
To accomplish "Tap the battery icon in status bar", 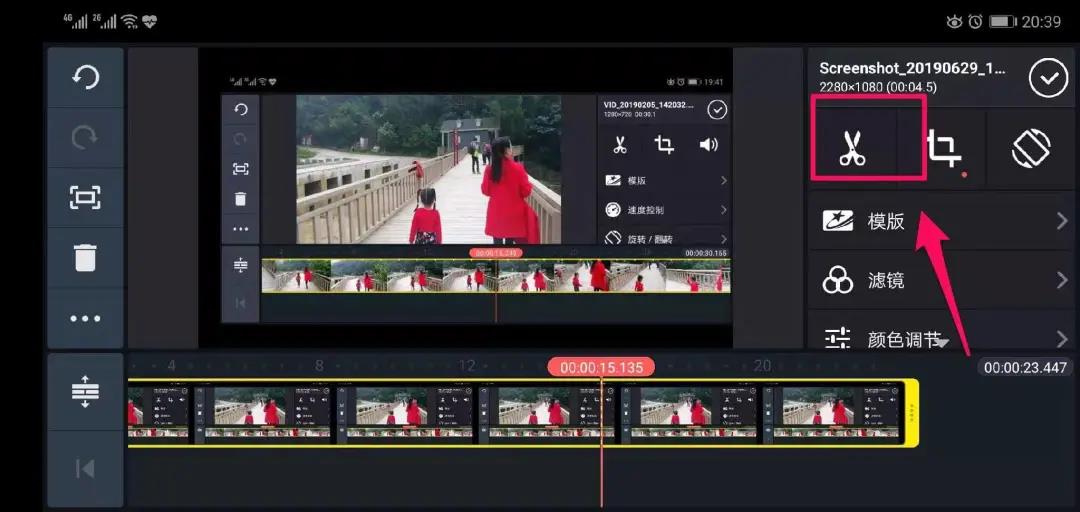I will (x=1003, y=22).
